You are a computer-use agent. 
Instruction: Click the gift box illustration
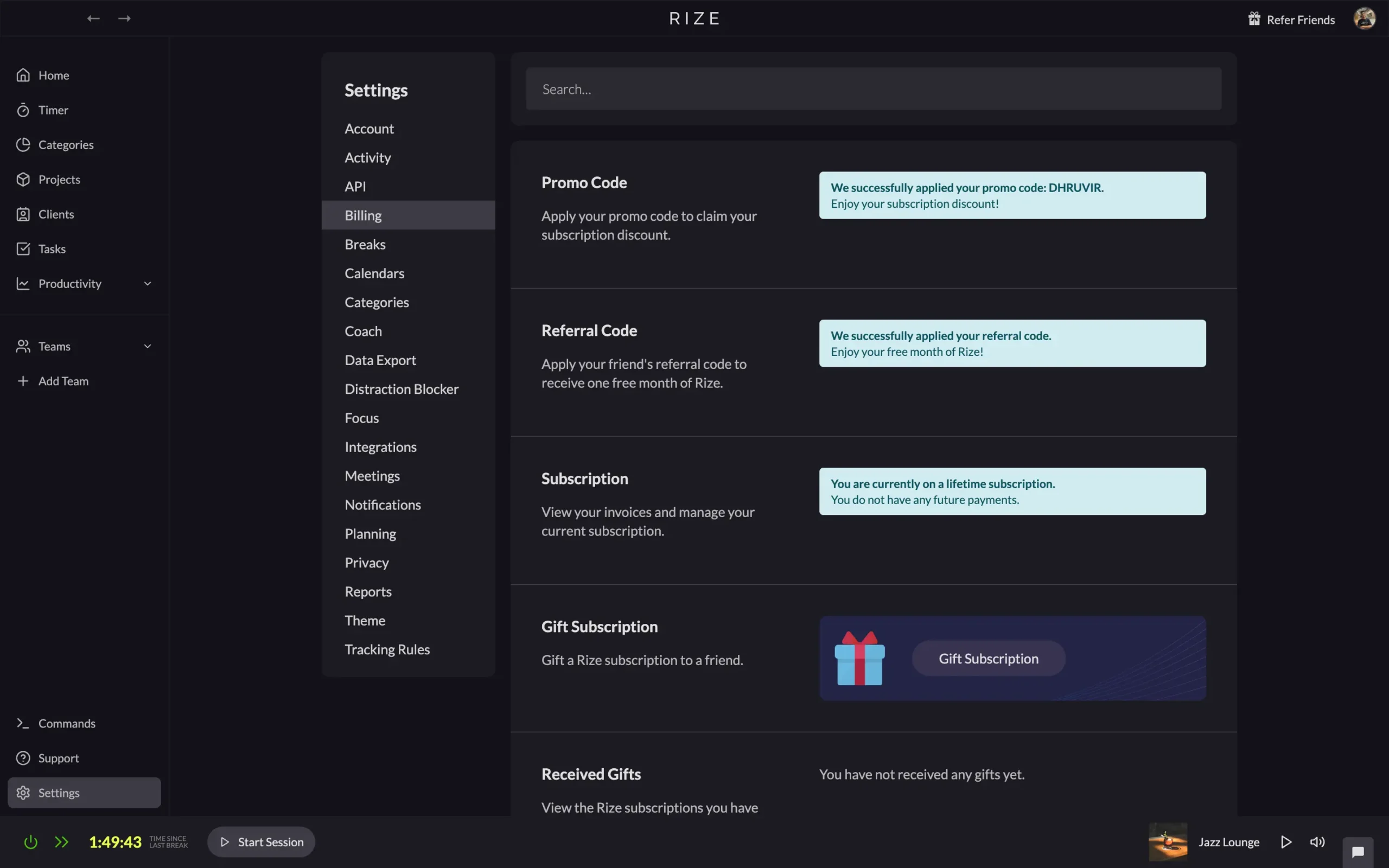(859, 658)
